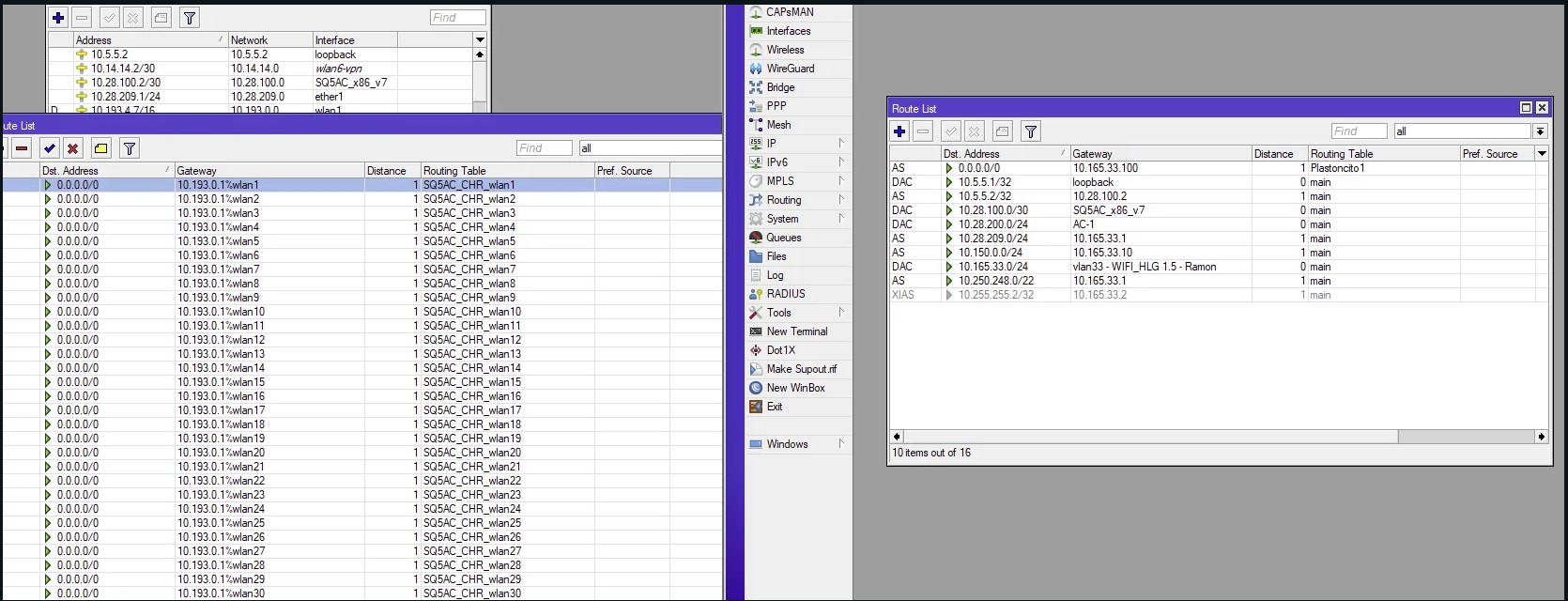
Task: Sort by Distance header in left Route List
Action: [392, 171]
